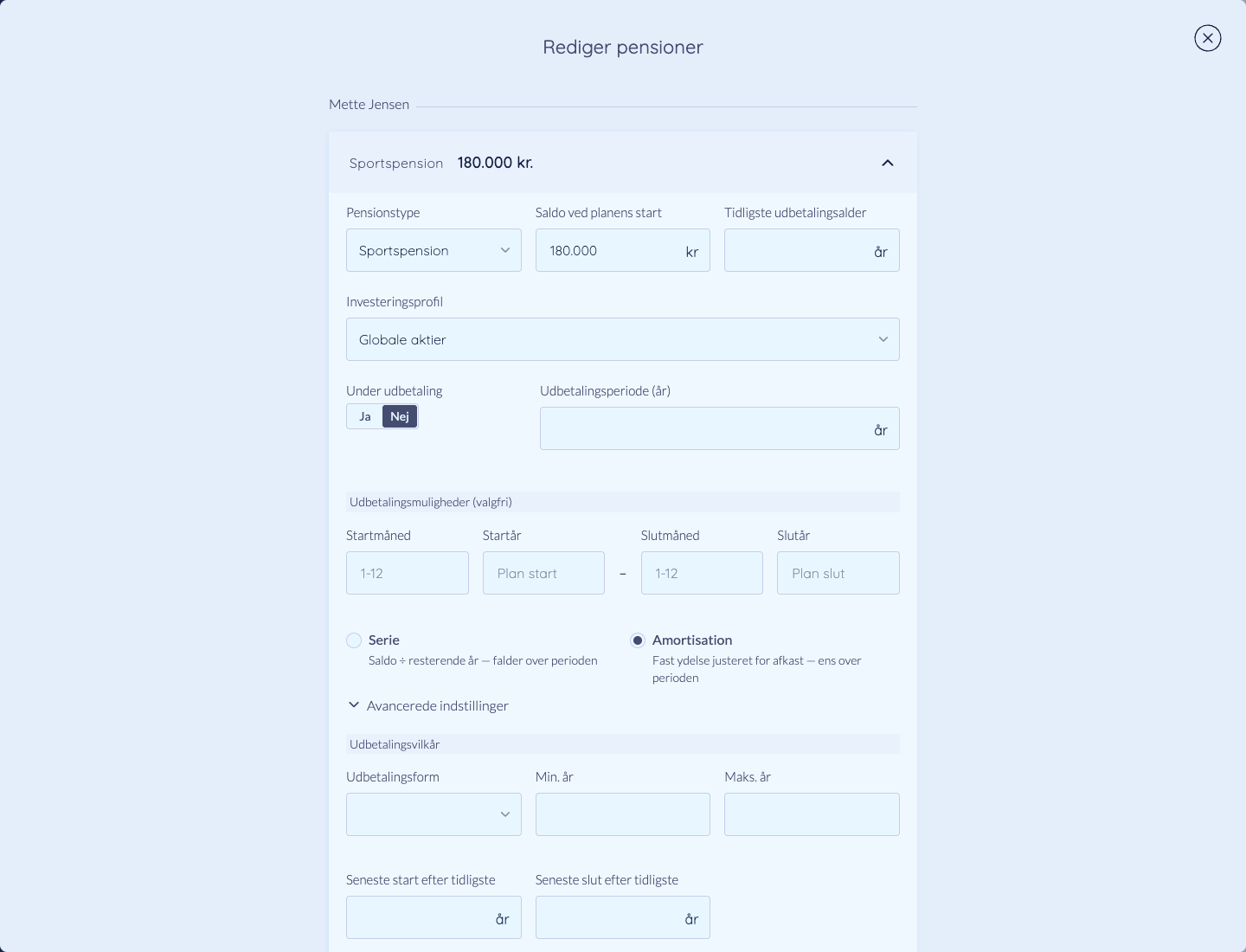Click the Sportspension header title
The width and height of the screenshot is (1246, 952).
396,164
